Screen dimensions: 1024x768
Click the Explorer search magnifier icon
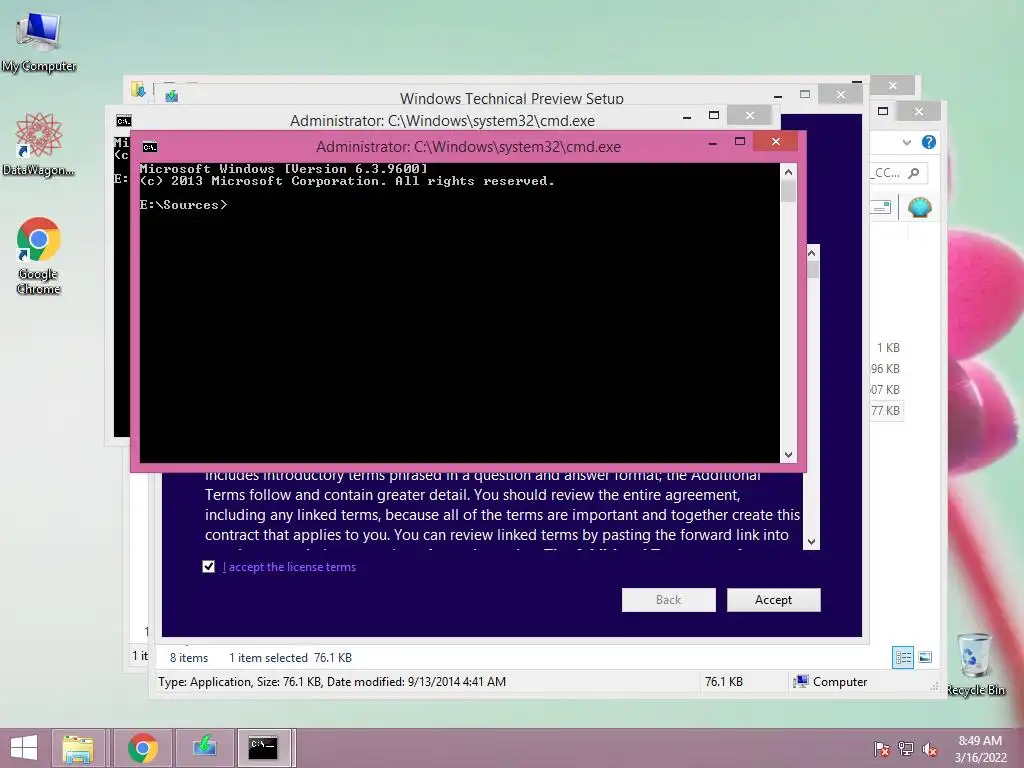[x=914, y=172]
